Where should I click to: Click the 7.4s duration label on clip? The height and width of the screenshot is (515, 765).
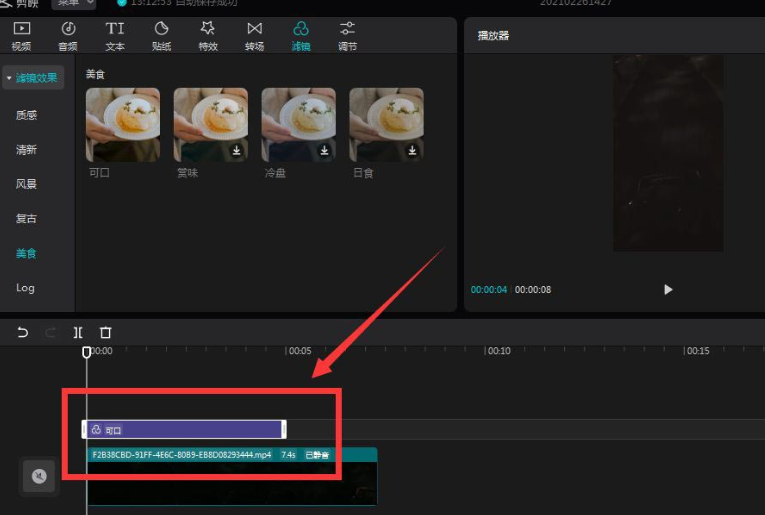click(288, 455)
